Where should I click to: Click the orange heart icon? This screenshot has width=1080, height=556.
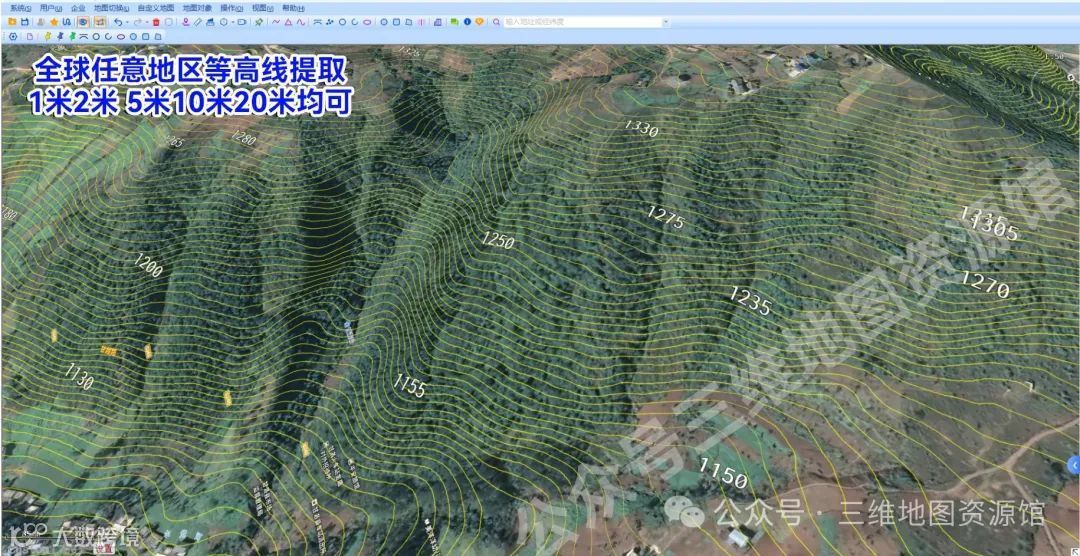(479, 22)
